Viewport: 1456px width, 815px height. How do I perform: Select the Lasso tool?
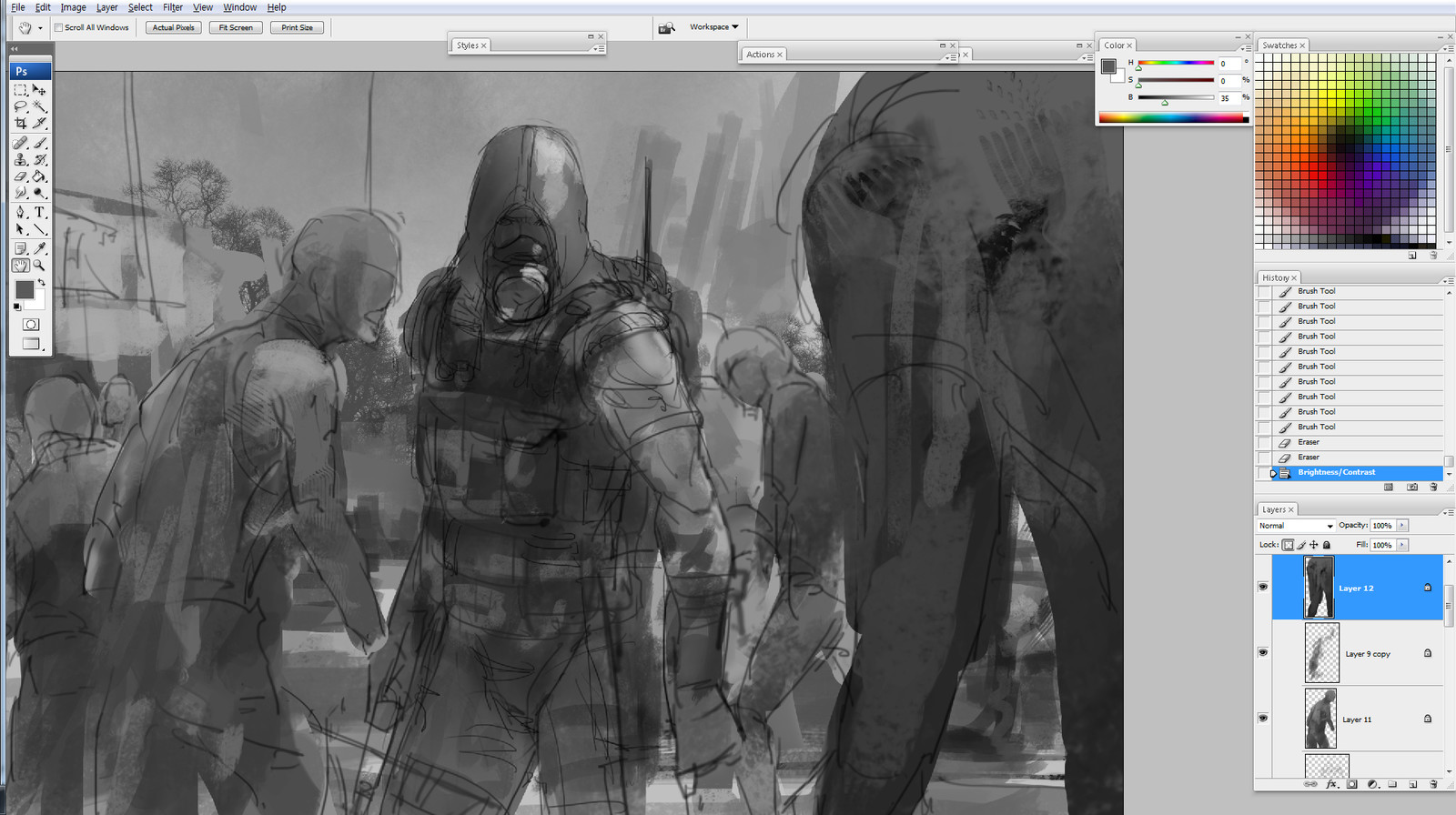[x=20, y=106]
